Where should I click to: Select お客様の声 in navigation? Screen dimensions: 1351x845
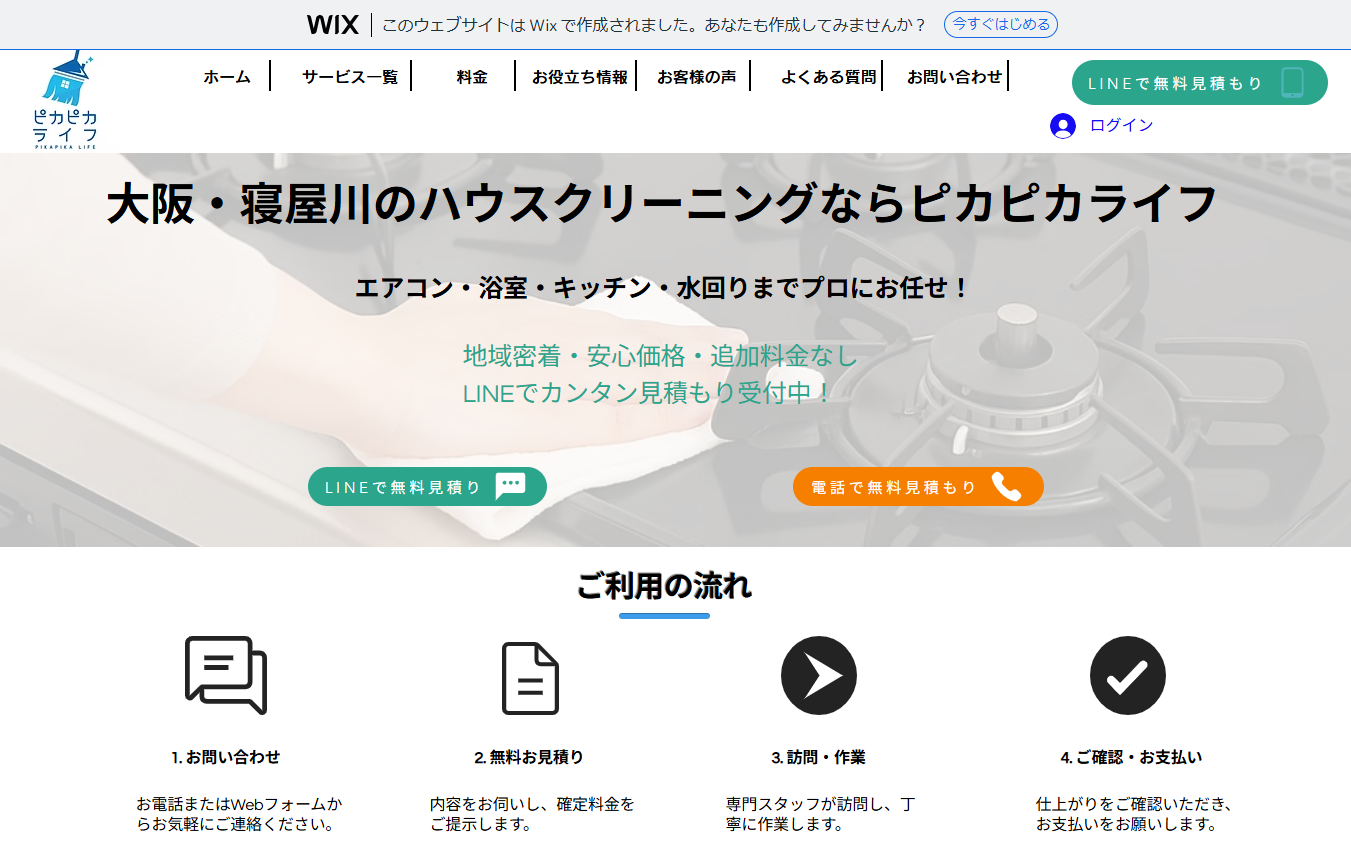(696, 77)
